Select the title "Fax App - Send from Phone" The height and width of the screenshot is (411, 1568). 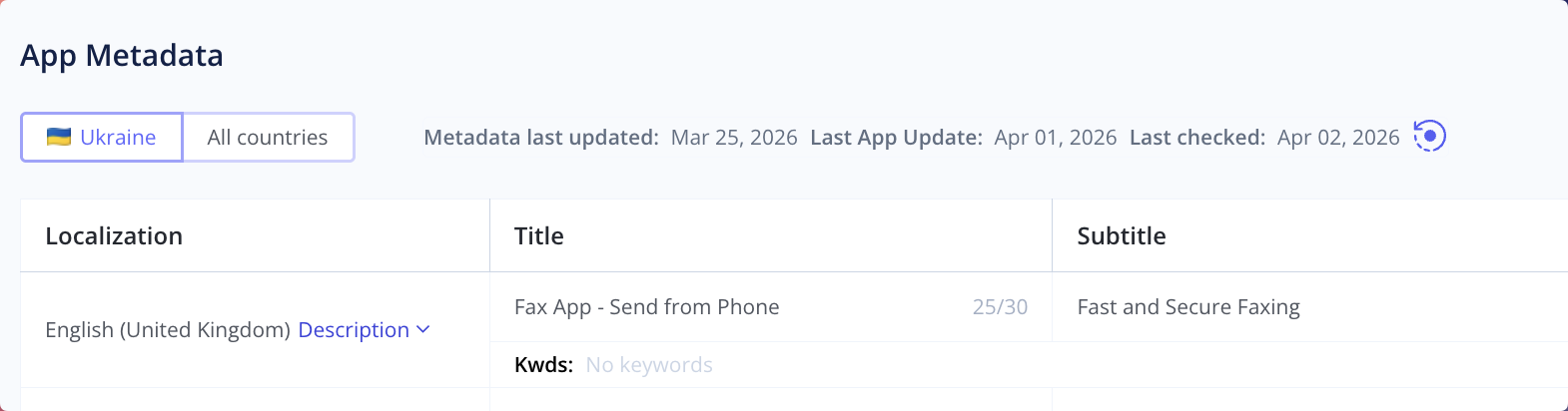(646, 306)
